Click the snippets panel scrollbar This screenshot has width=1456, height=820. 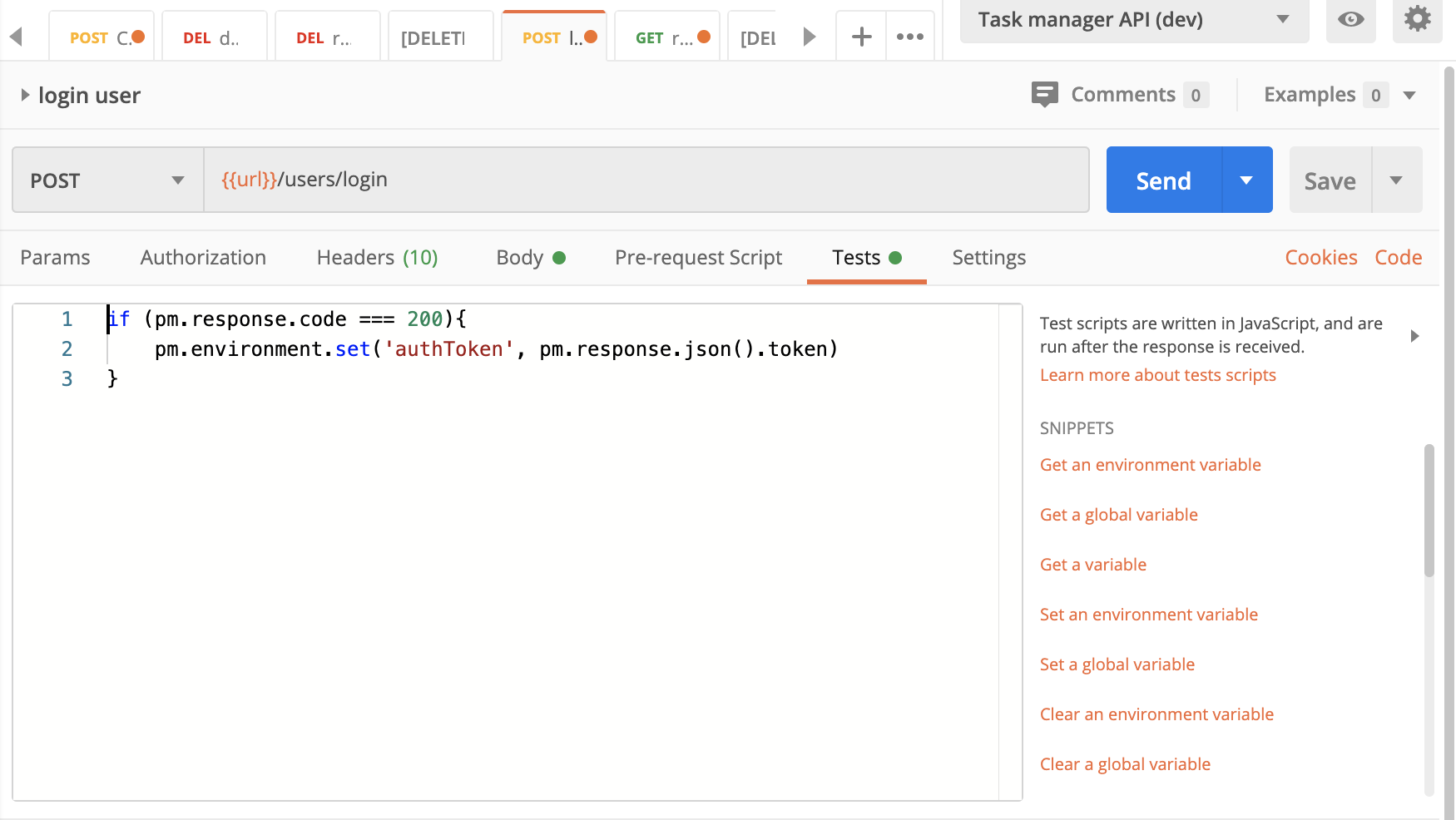[1429, 510]
